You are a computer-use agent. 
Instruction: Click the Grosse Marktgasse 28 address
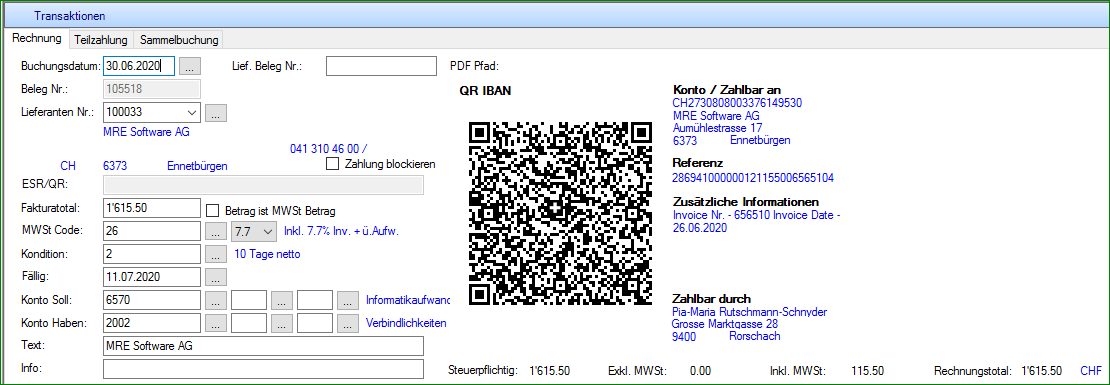(725, 324)
